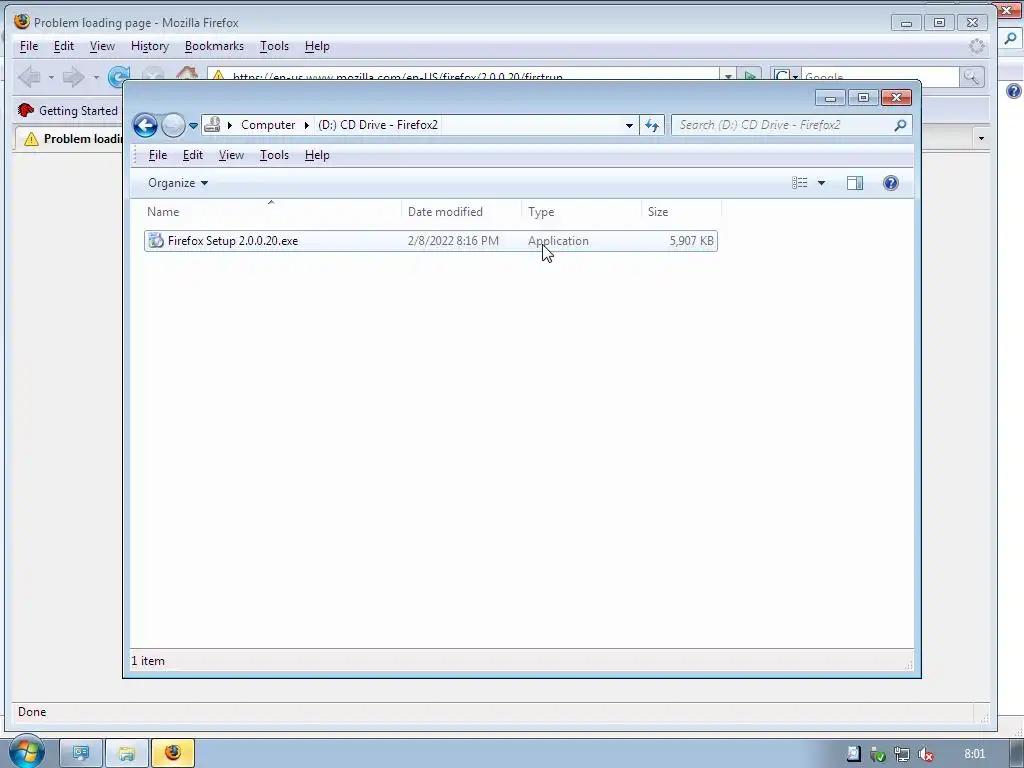Screen dimensions: 1024x768
Task: Open the Explorer Tools menu
Action: tap(274, 155)
